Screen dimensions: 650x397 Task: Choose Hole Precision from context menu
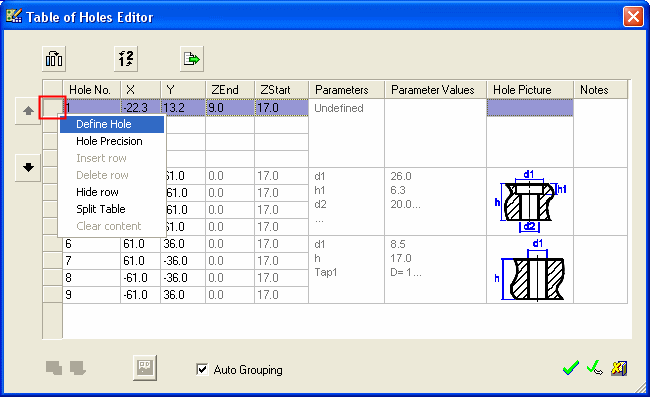[112, 141]
